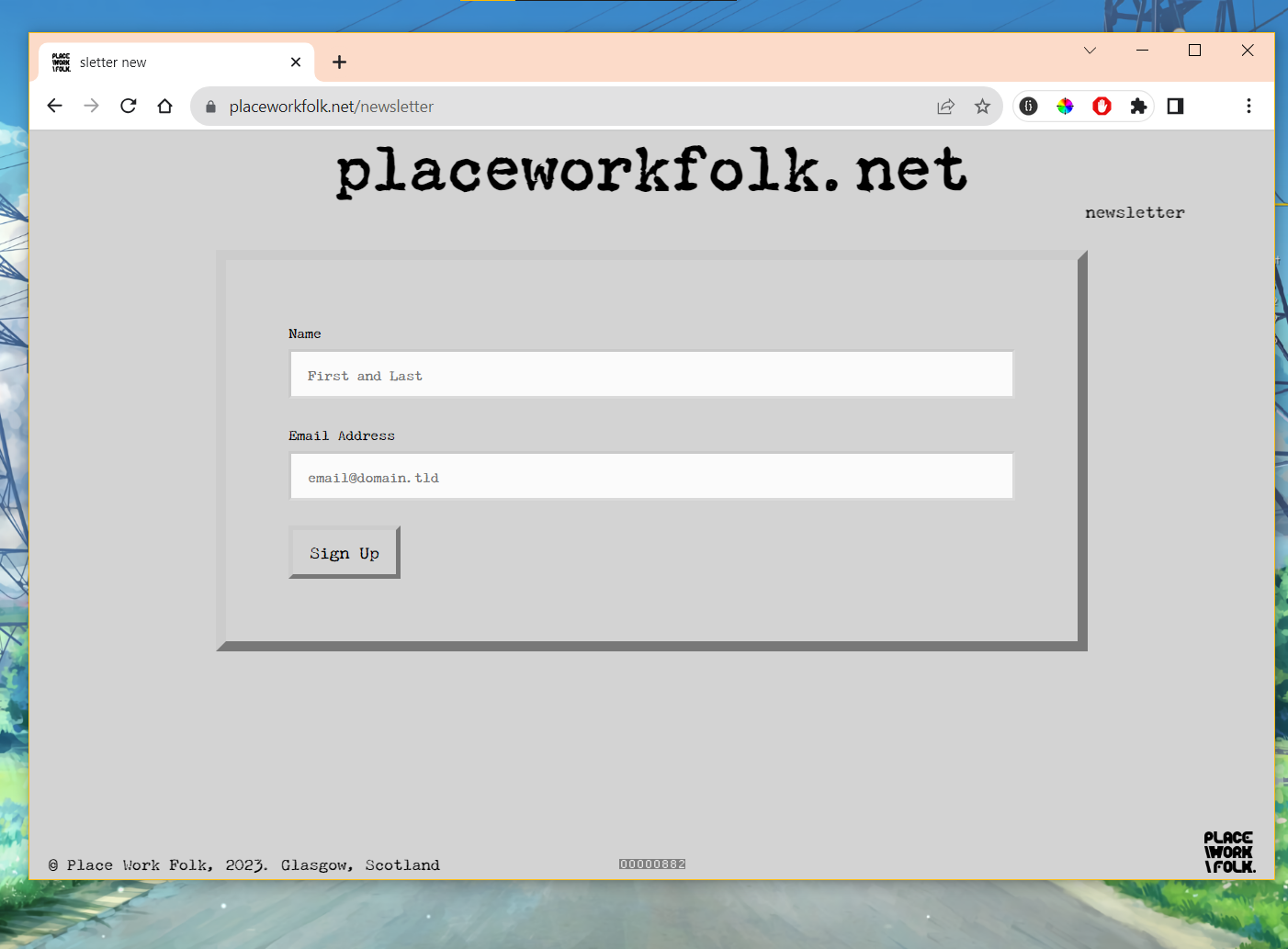Toggle the browser side panel
Viewport: 1288px width, 949px height.
point(1175,107)
